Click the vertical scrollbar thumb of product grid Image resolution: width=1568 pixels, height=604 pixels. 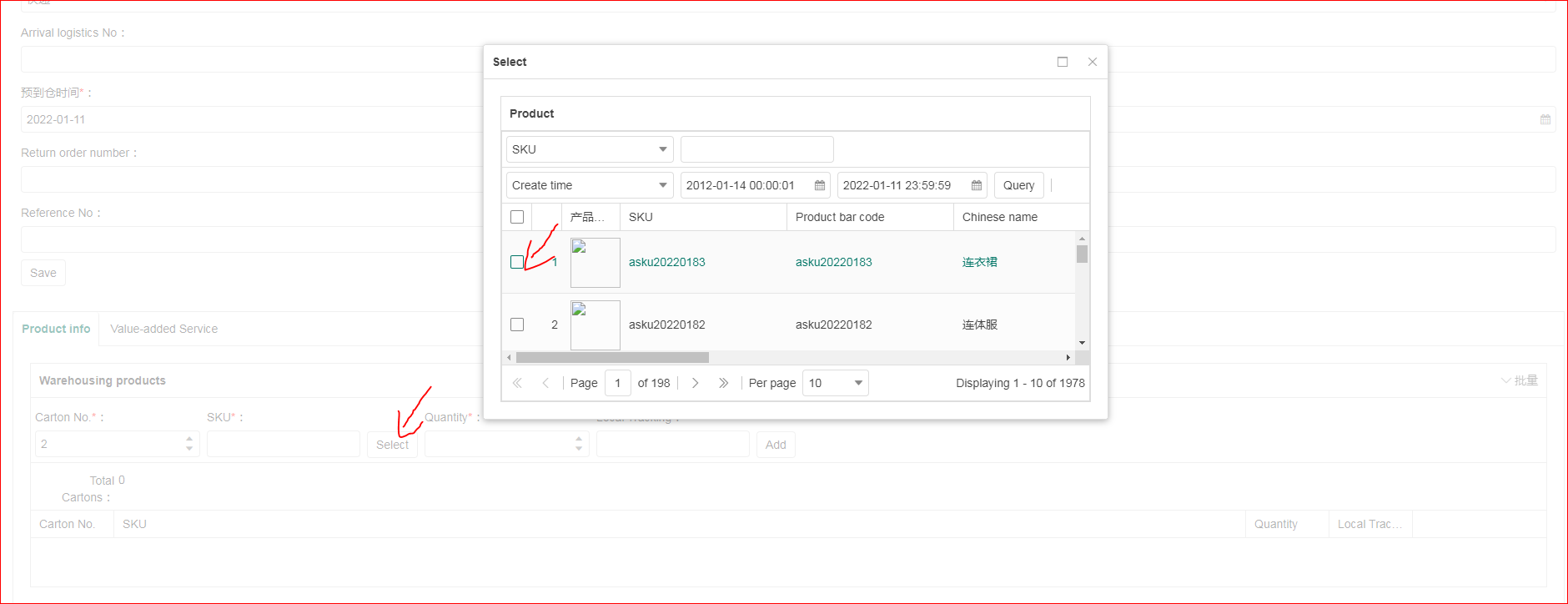[x=1082, y=254]
